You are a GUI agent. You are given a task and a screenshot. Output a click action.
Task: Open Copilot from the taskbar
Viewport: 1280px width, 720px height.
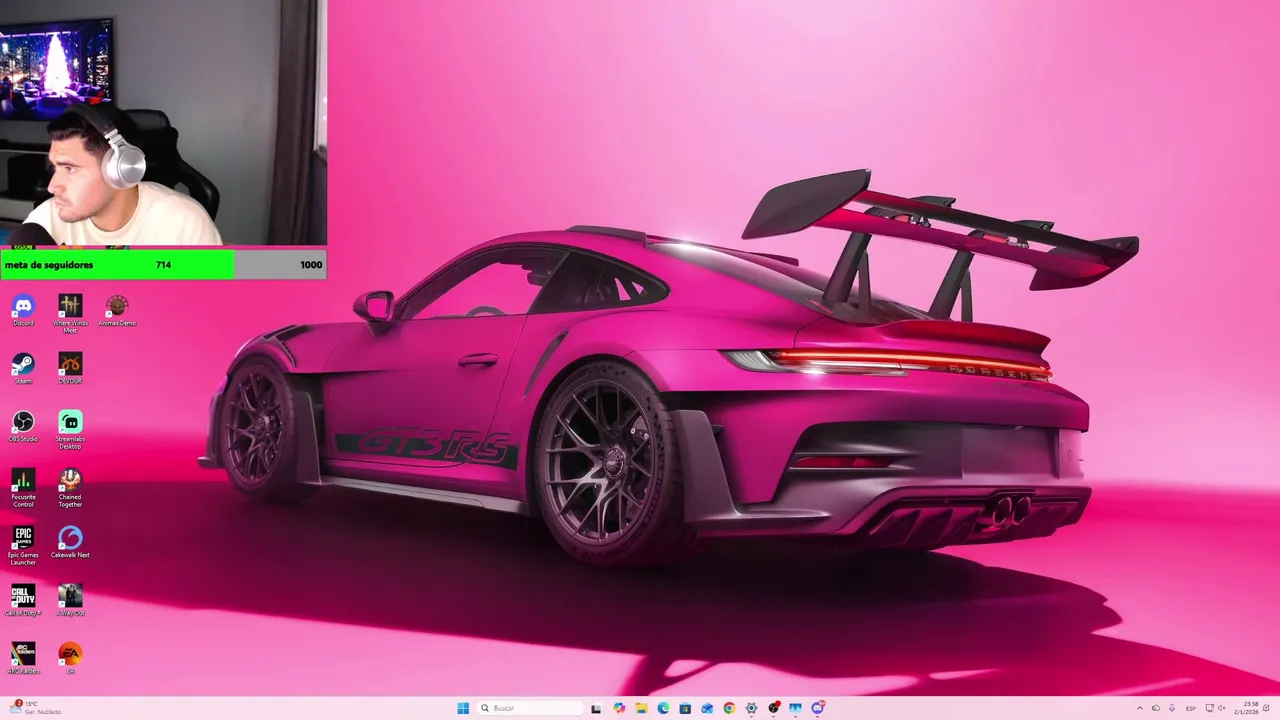click(619, 708)
